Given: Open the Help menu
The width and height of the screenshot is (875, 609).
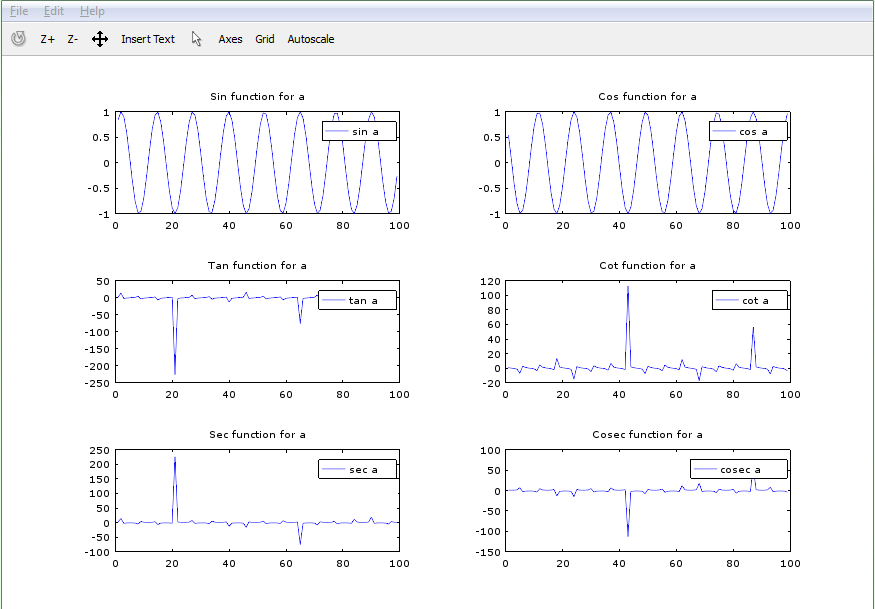Looking at the screenshot, I should [92, 11].
